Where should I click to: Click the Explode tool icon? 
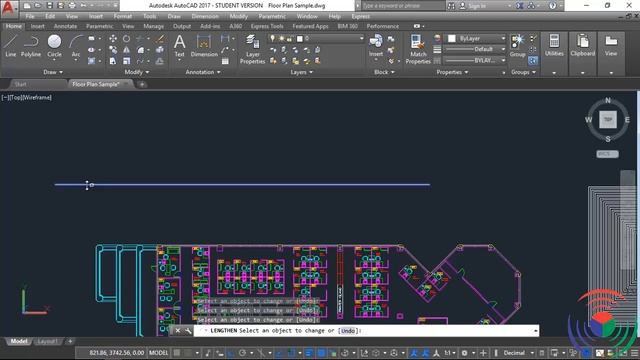tap(160, 50)
